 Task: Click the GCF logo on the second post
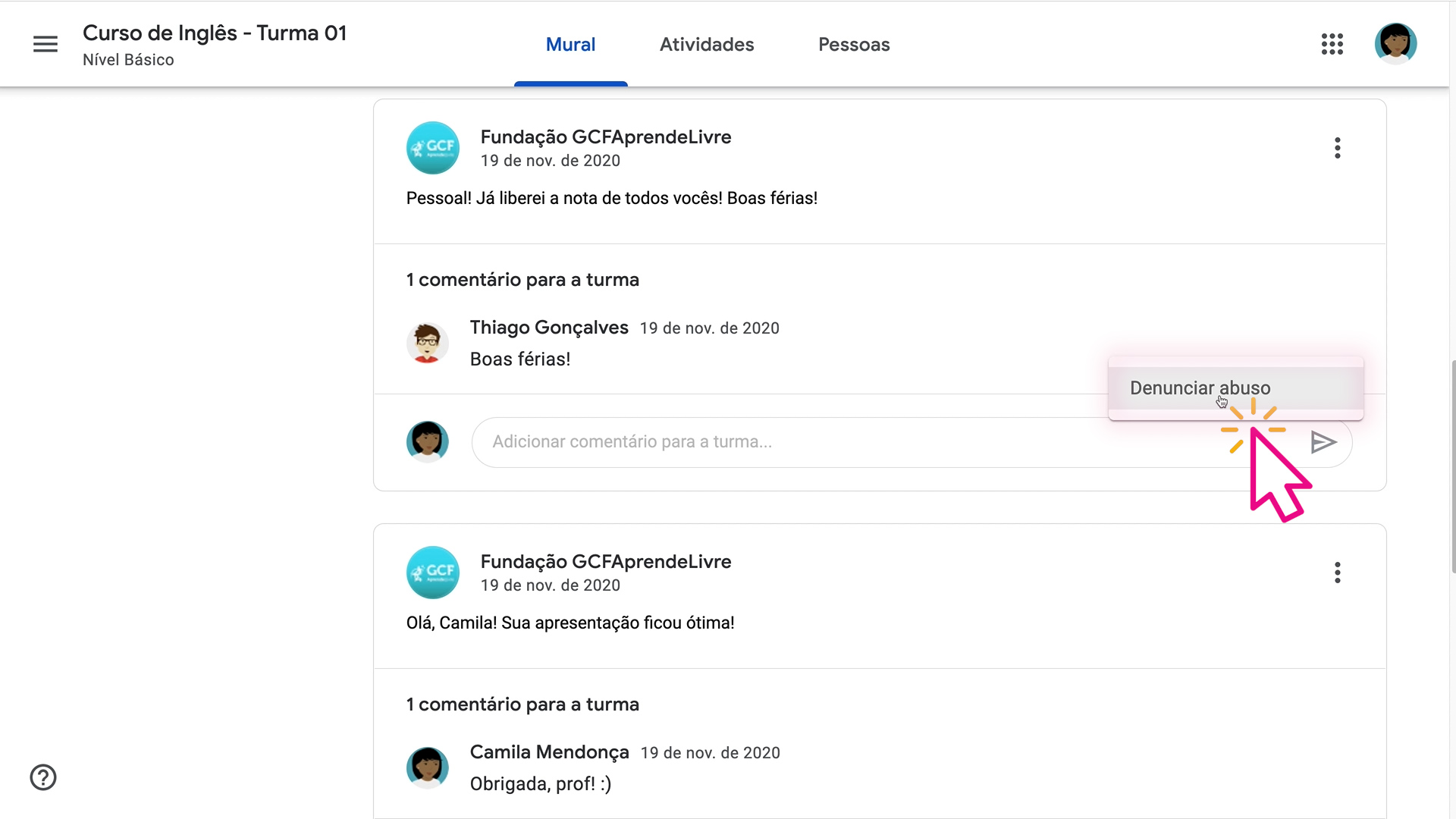point(432,572)
